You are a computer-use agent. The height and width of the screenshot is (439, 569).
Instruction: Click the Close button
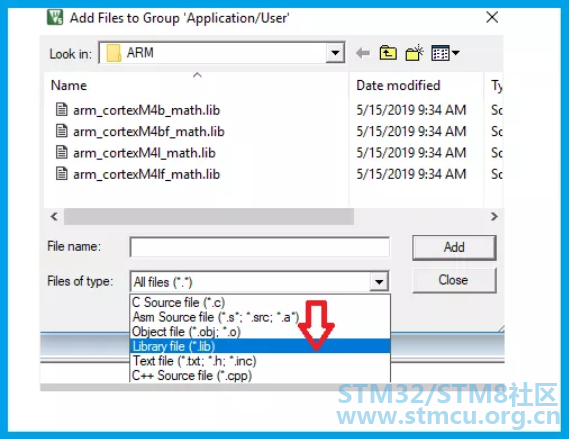(454, 280)
